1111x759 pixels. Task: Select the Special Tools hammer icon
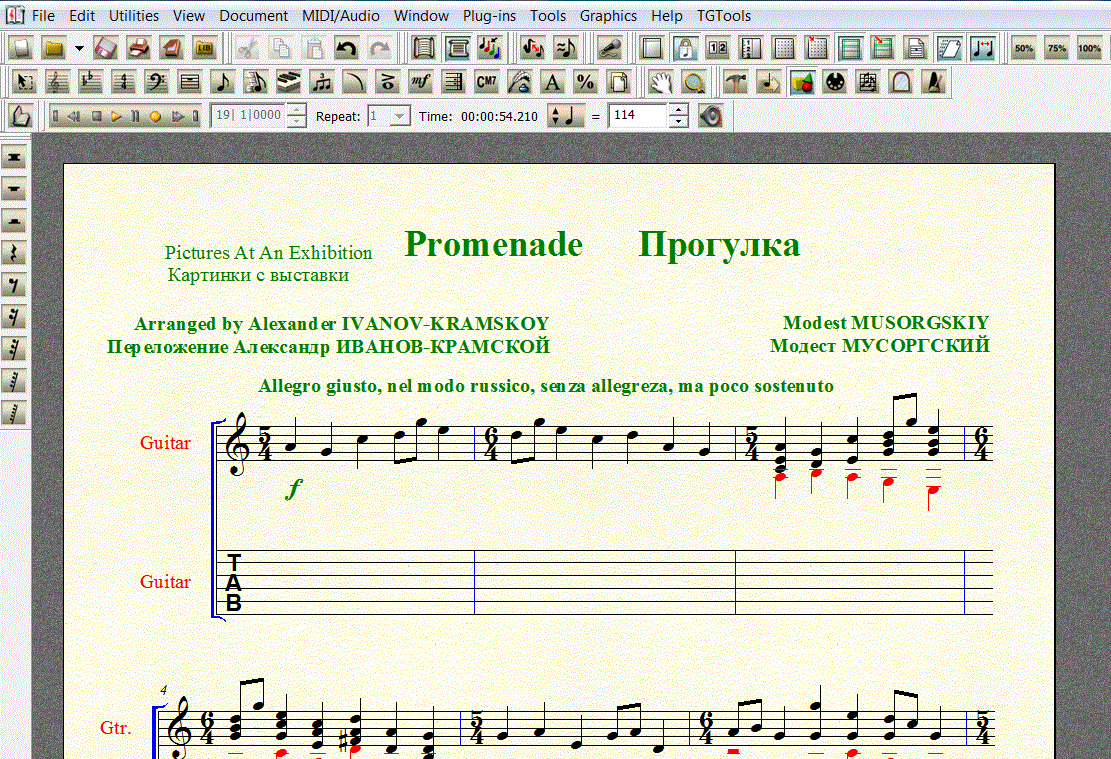click(x=736, y=82)
